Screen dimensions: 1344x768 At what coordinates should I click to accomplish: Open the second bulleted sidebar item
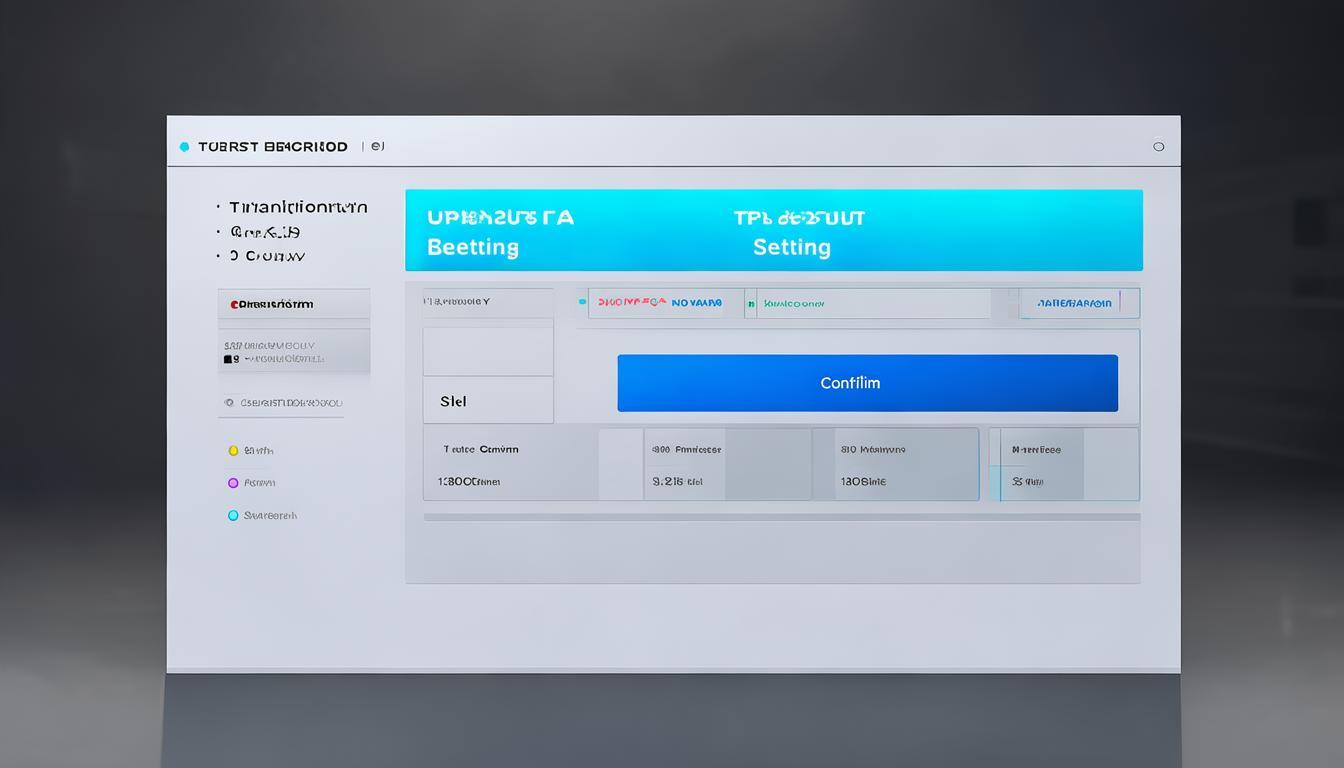pos(265,232)
